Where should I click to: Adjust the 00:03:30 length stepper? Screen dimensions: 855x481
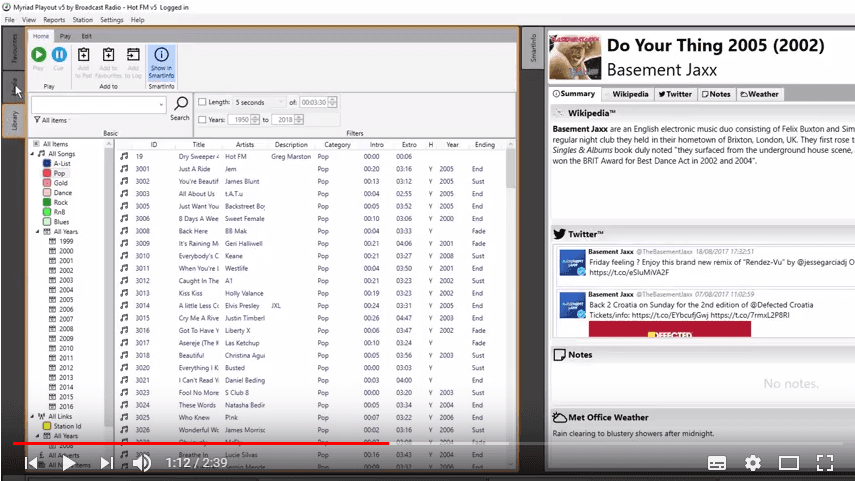[x=333, y=102]
